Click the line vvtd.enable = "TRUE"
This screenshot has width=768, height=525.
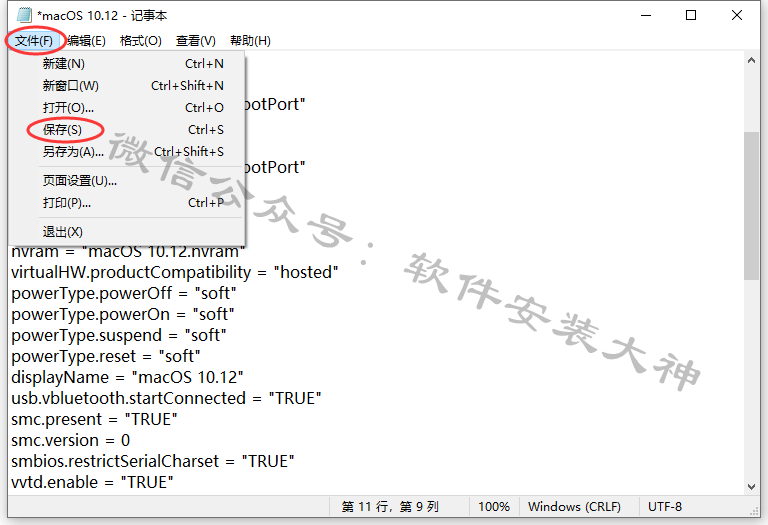click(93, 482)
